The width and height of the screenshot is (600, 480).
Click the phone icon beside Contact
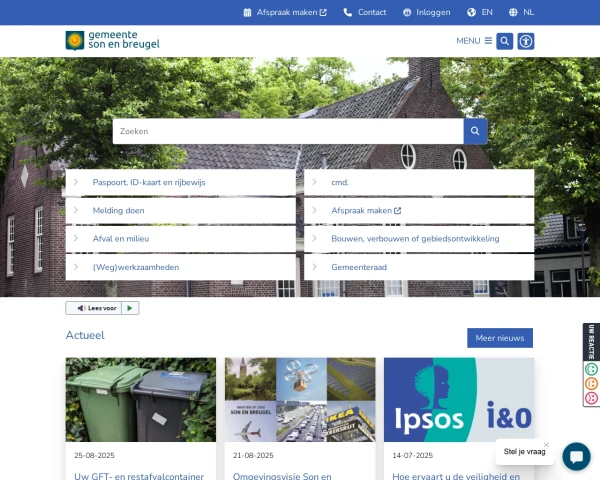point(347,13)
